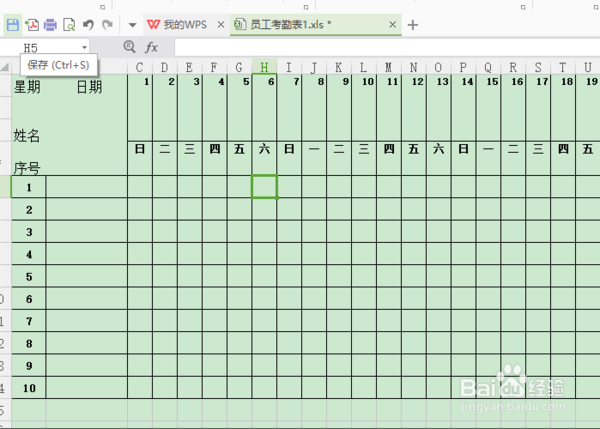
Task: Click the Save icon in the toolbar
Action: pos(13,25)
